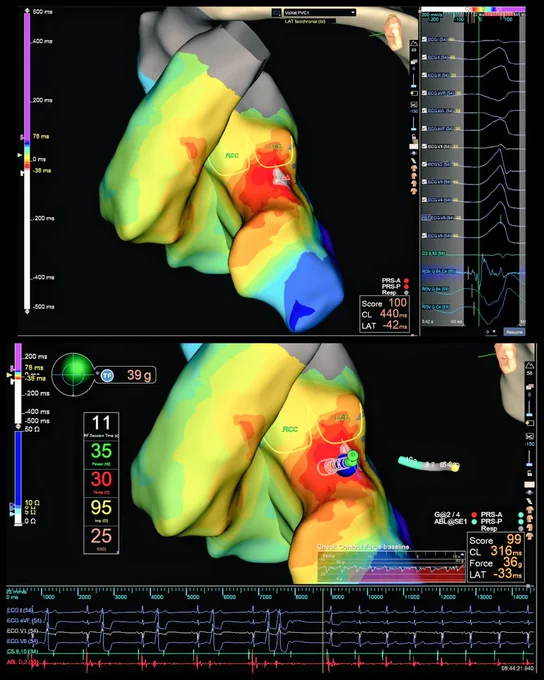Click the eye view icon in lower toolbar
The height and width of the screenshot is (680, 544).
tap(529, 493)
